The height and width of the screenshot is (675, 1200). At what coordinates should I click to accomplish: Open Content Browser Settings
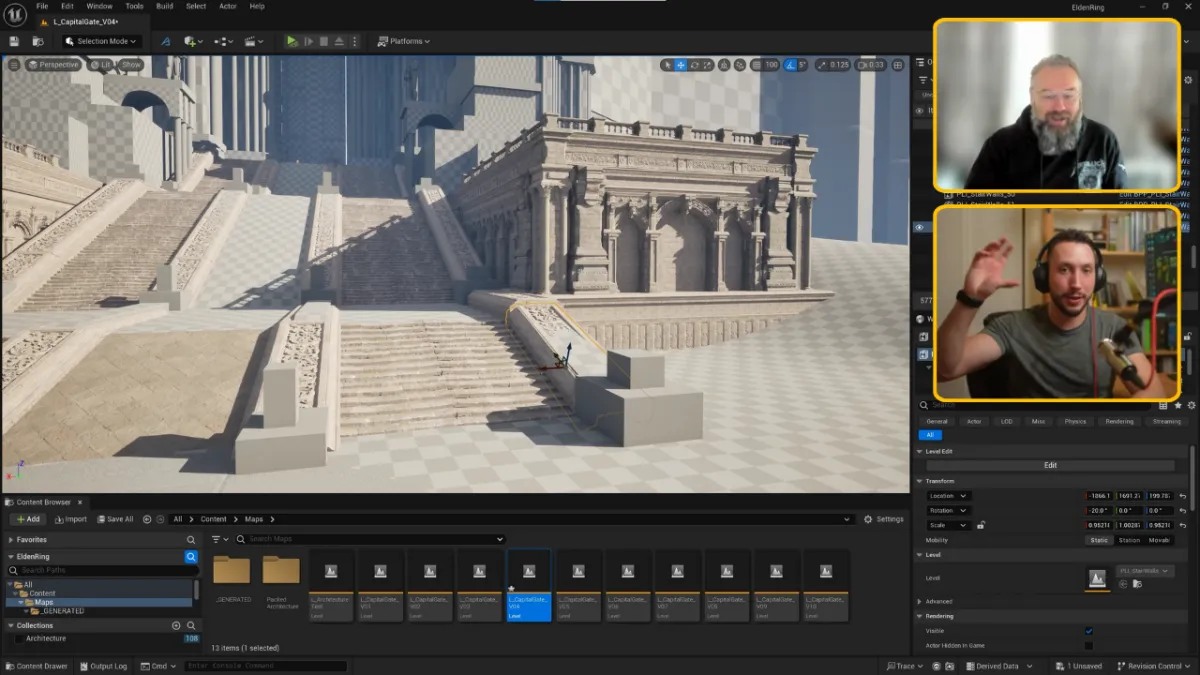point(884,519)
